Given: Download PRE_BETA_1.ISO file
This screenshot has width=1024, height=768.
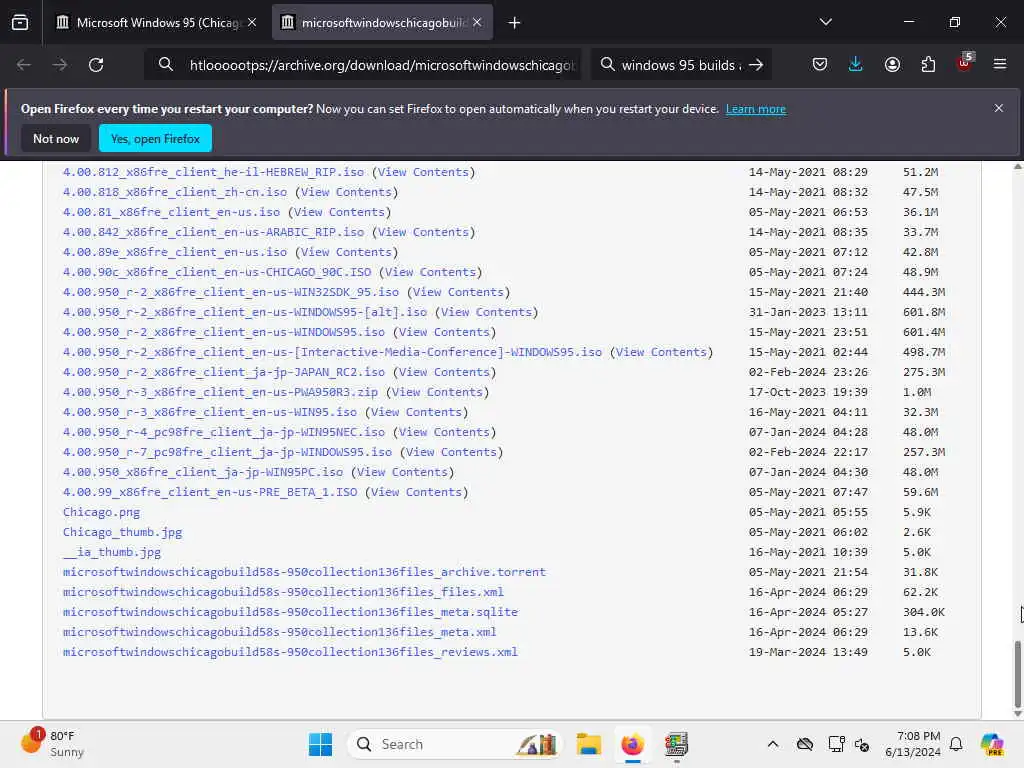Looking at the screenshot, I should [x=210, y=492].
